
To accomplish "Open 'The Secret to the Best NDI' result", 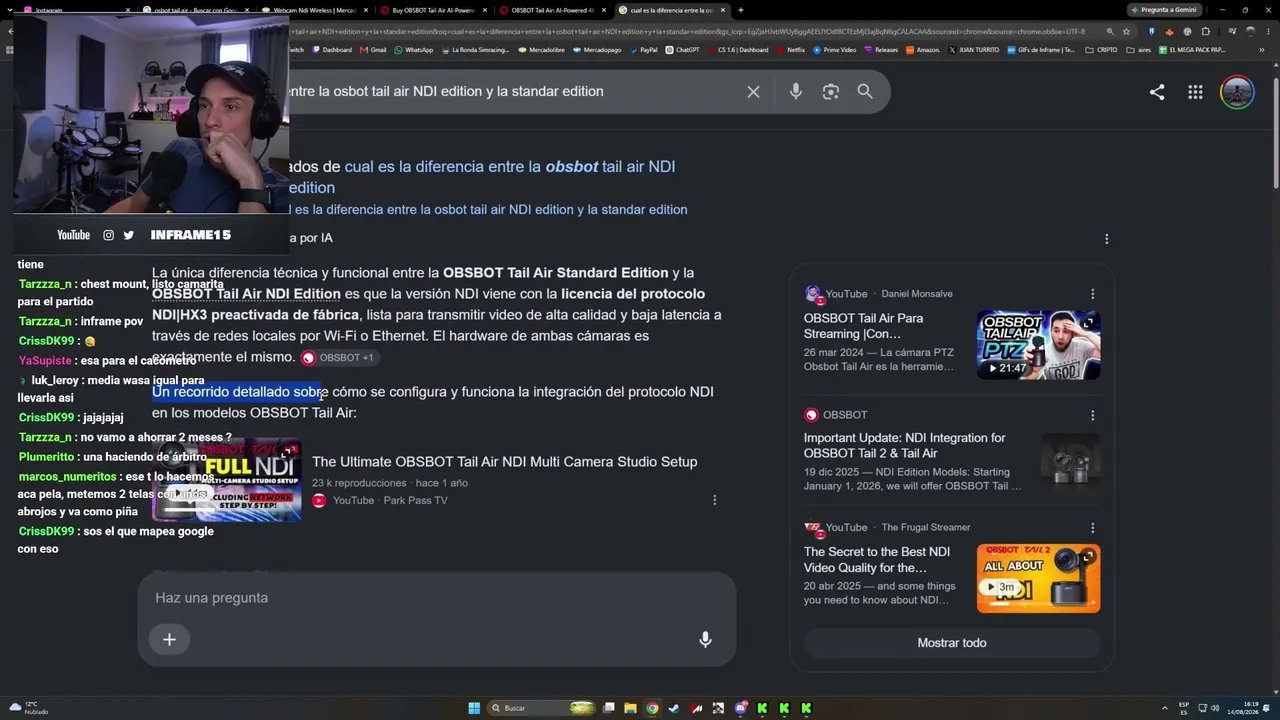I will tap(877, 560).
